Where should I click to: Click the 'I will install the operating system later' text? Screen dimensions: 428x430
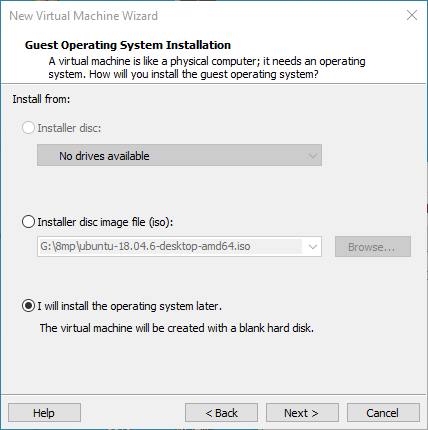[x=130, y=306]
